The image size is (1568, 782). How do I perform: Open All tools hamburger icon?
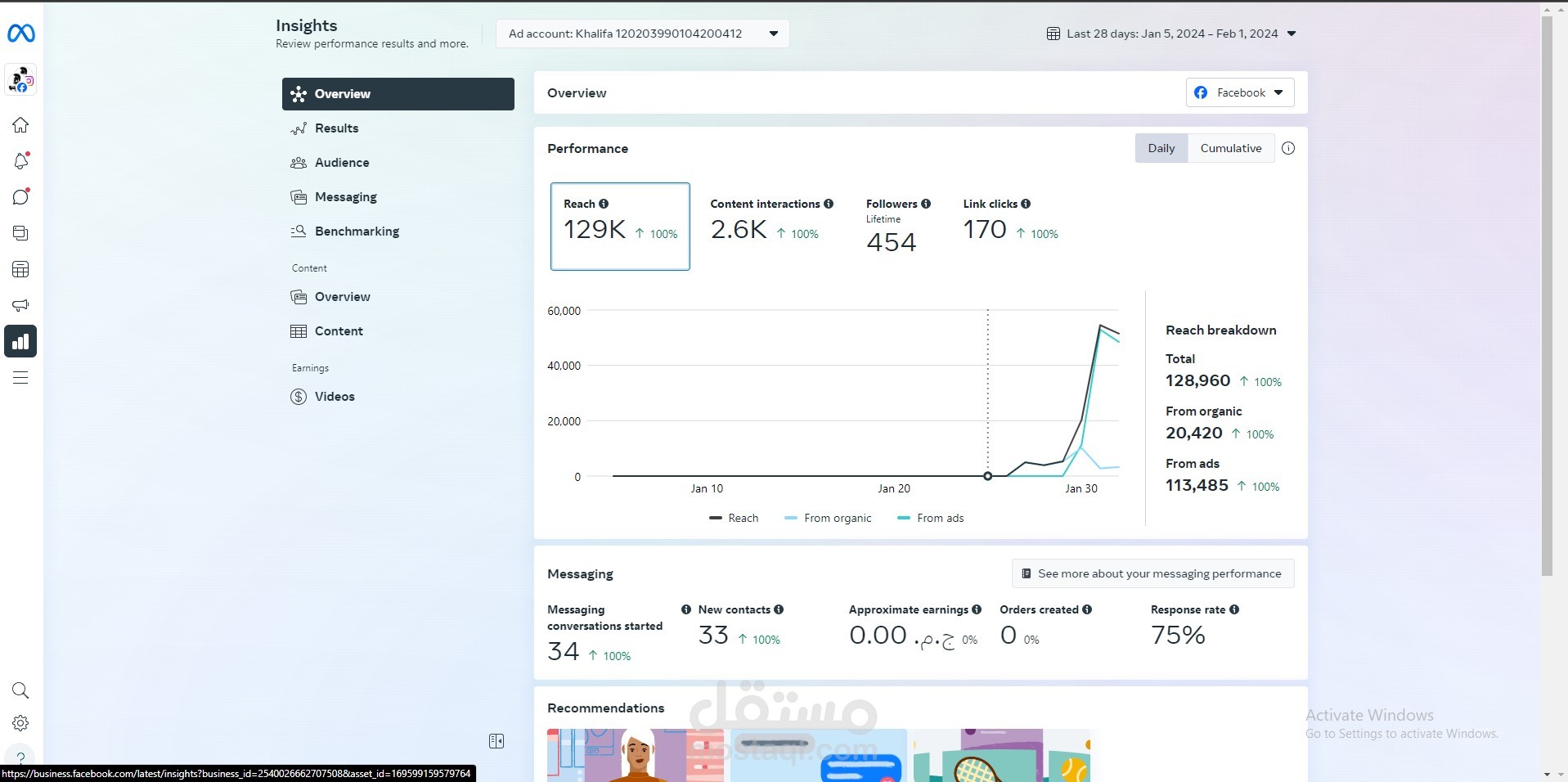20,378
